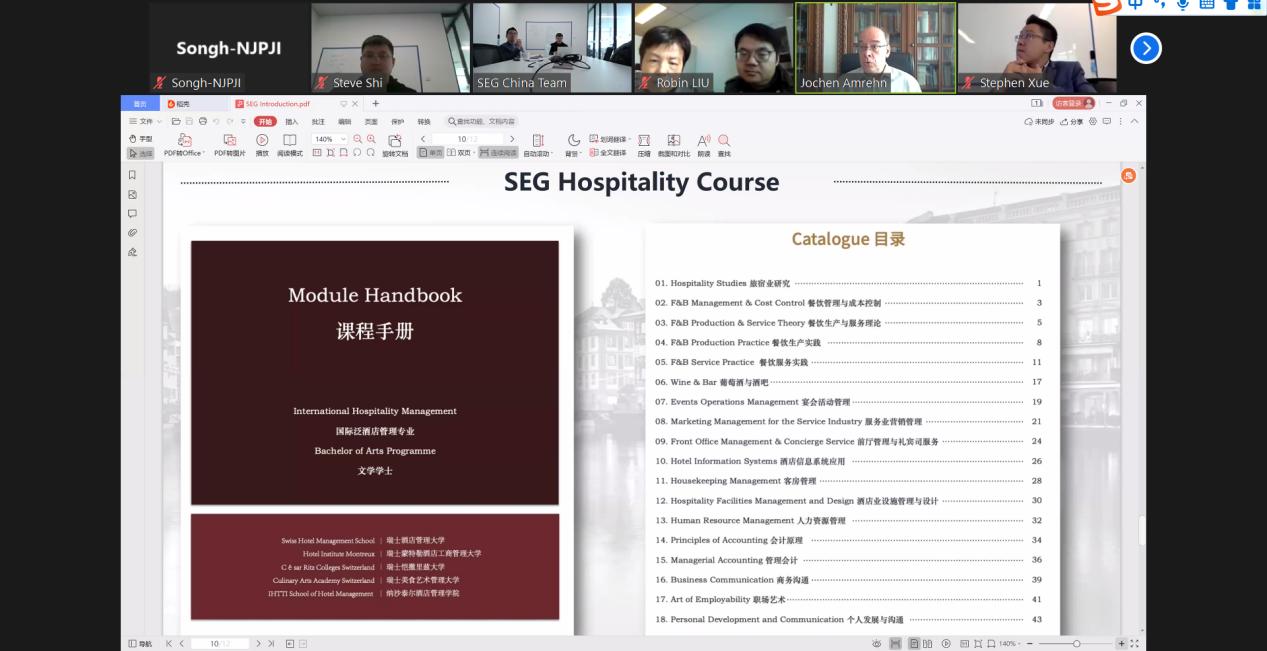Edit the page number field in toolbar

(x=468, y=139)
